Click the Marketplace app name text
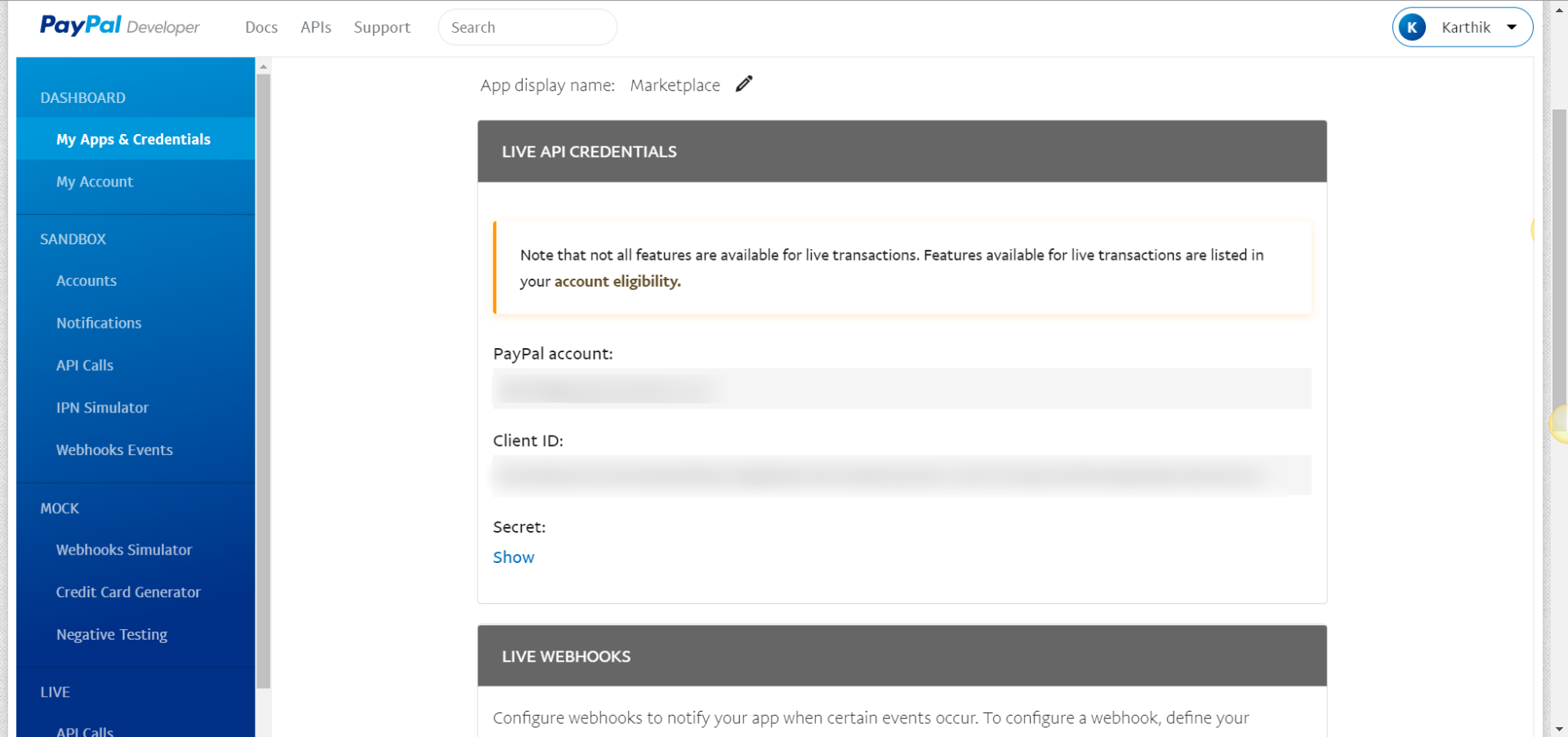 click(x=675, y=85)
